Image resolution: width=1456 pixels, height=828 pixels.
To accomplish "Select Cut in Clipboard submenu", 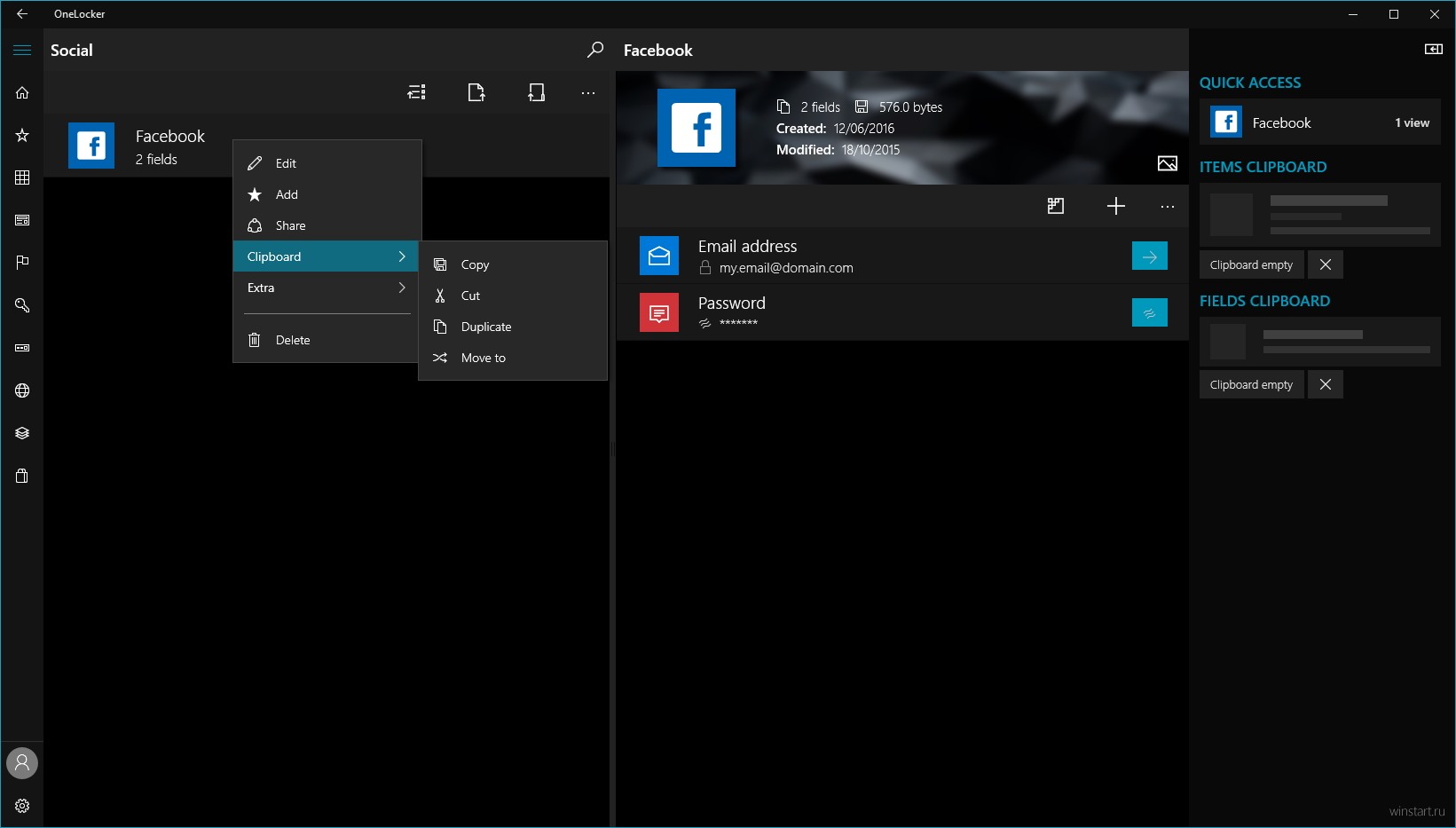I will coord(513,296).
